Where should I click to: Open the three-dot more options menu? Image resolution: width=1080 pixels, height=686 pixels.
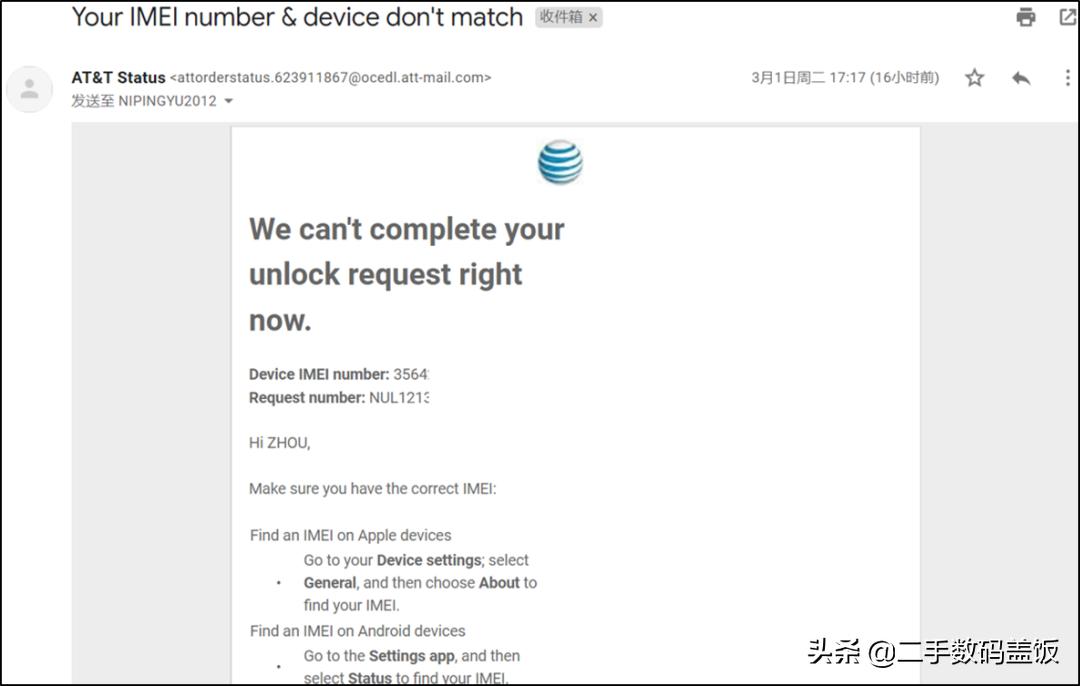point(1066,78)
